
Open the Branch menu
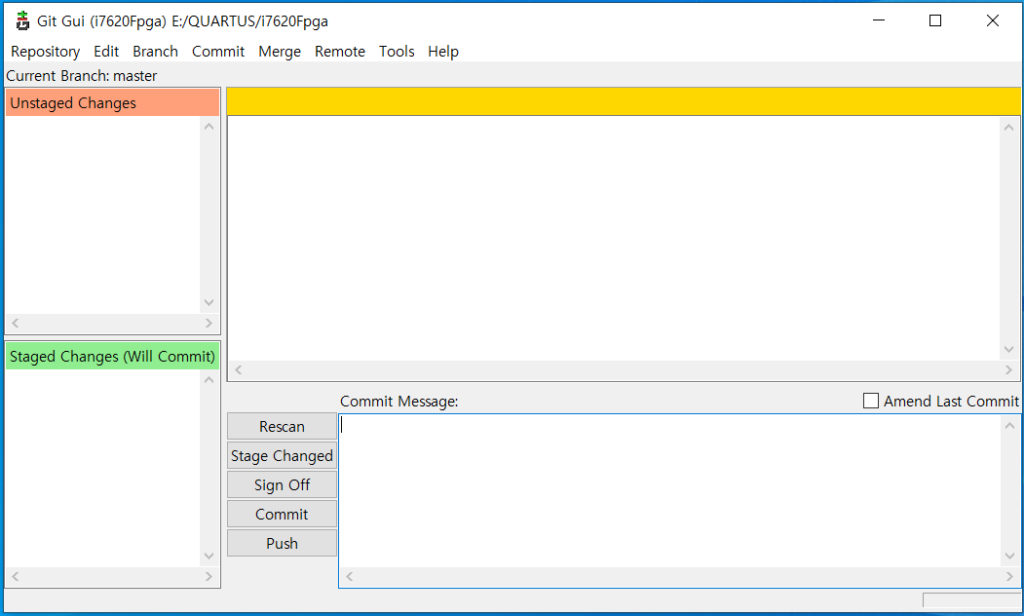tap(155, 51)
